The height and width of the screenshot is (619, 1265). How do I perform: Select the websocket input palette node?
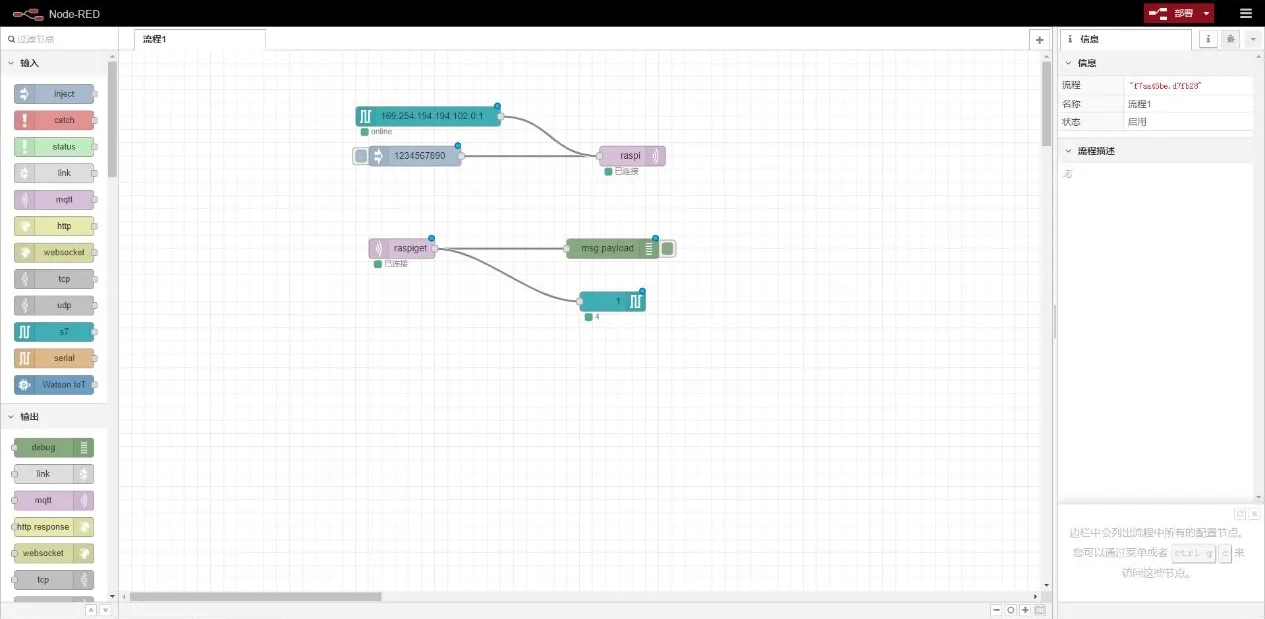click(54, 252)
